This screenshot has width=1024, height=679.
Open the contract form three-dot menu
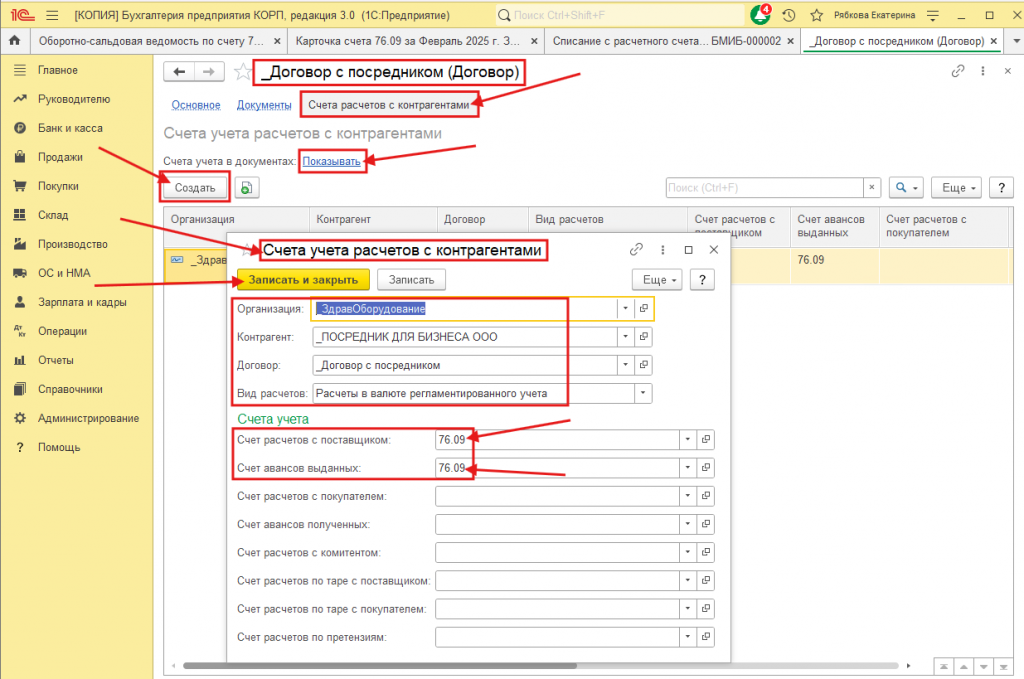[x=983, y=71]
